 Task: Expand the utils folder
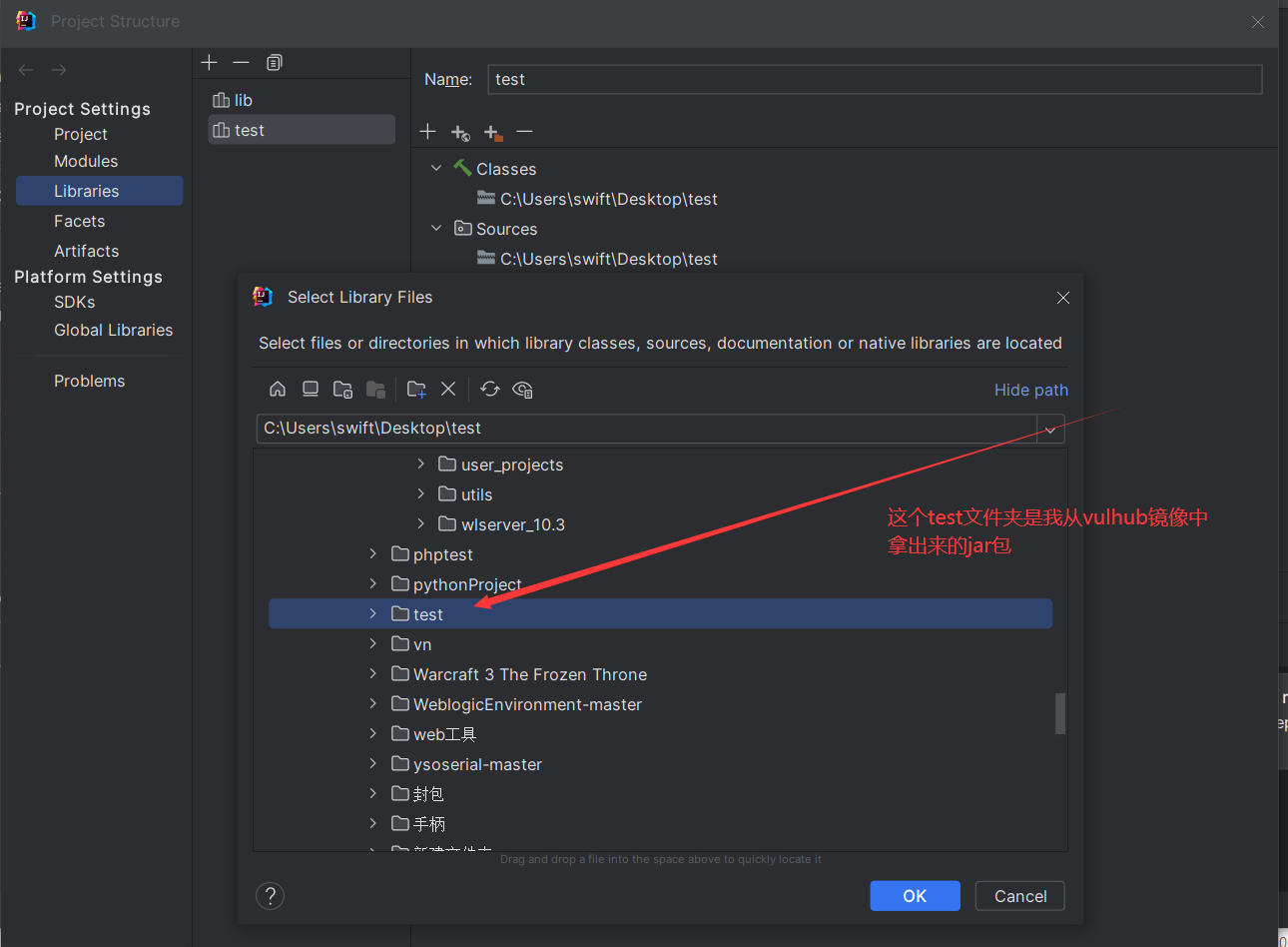(x=421, y=493)
